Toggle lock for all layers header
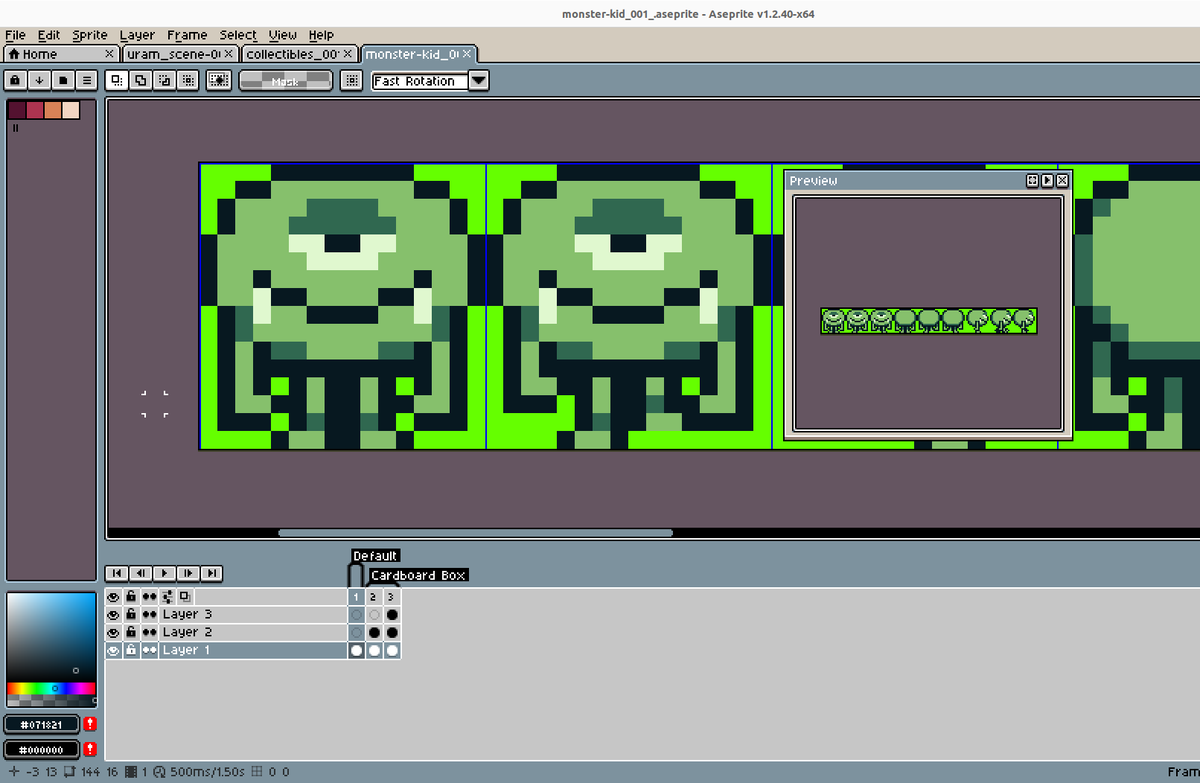The width and height of the screenshot is (1200, 783). tap(131, 597)
